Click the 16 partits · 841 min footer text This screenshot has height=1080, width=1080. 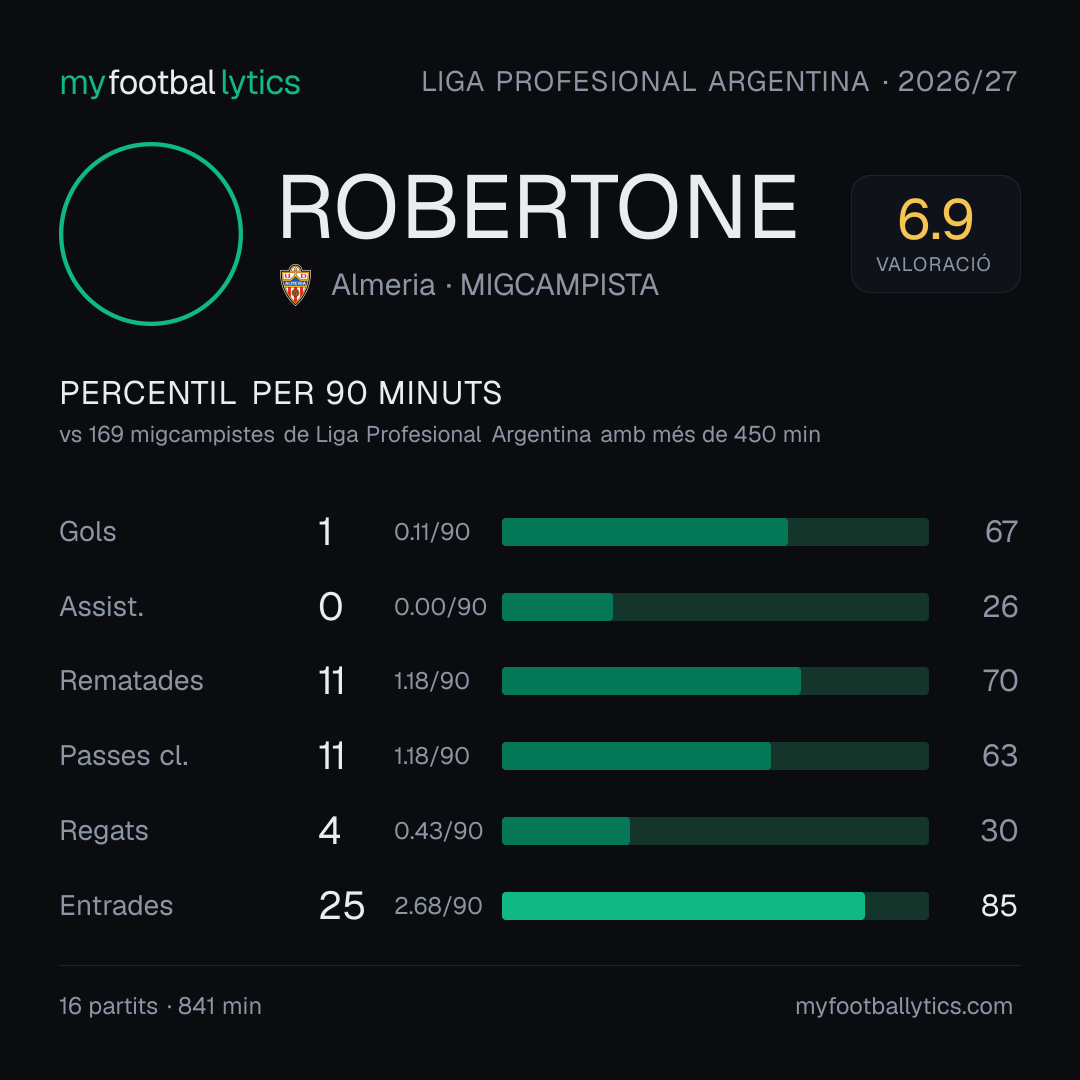[x=160, y=1006]
